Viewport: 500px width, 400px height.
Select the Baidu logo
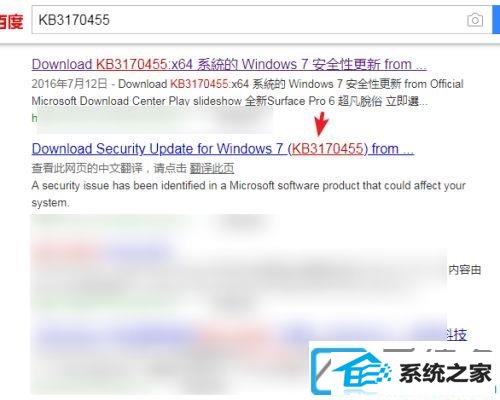pyautogui.click(x=11, y=21)
